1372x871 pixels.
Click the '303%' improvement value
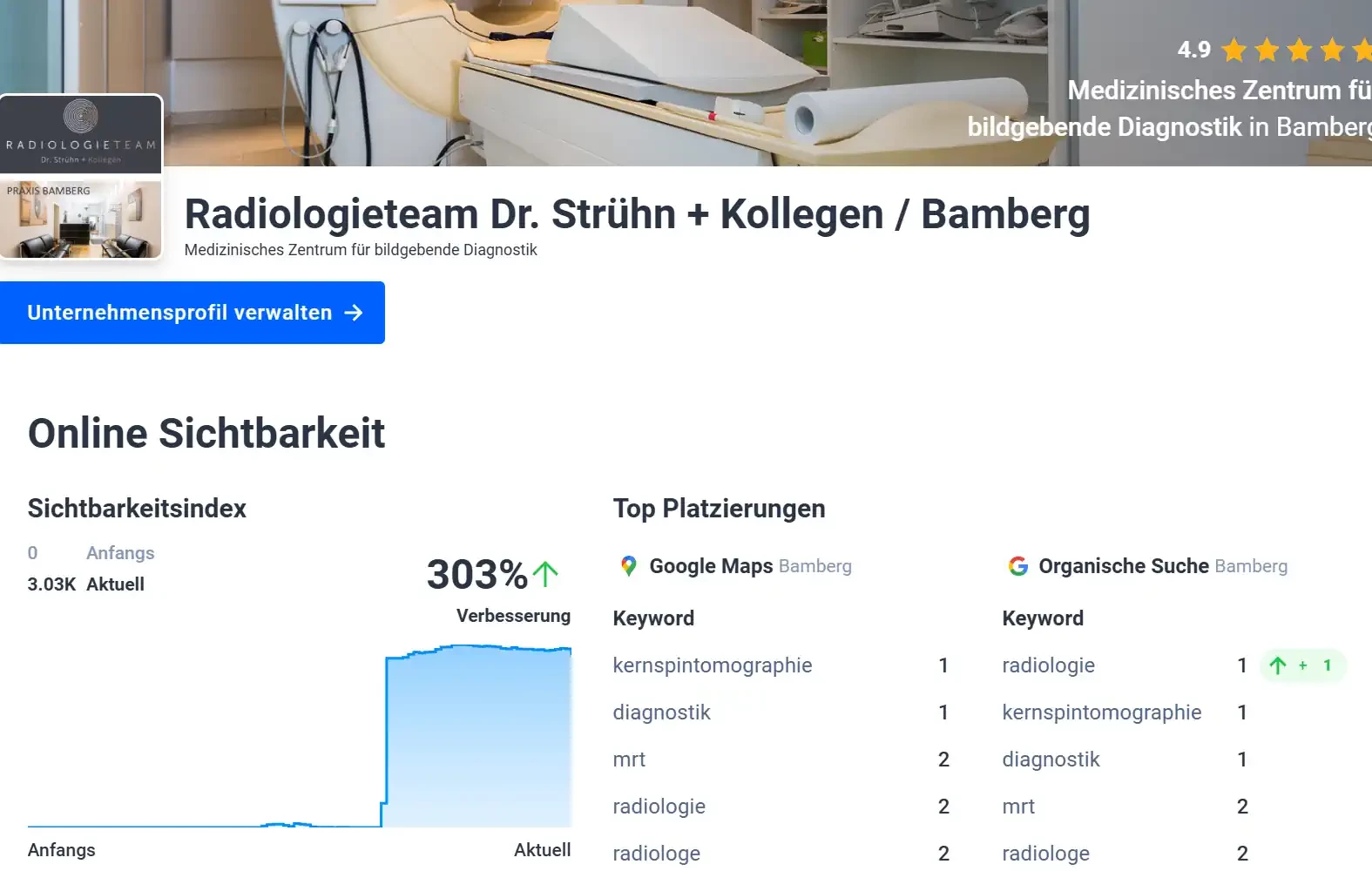[477, 574]
